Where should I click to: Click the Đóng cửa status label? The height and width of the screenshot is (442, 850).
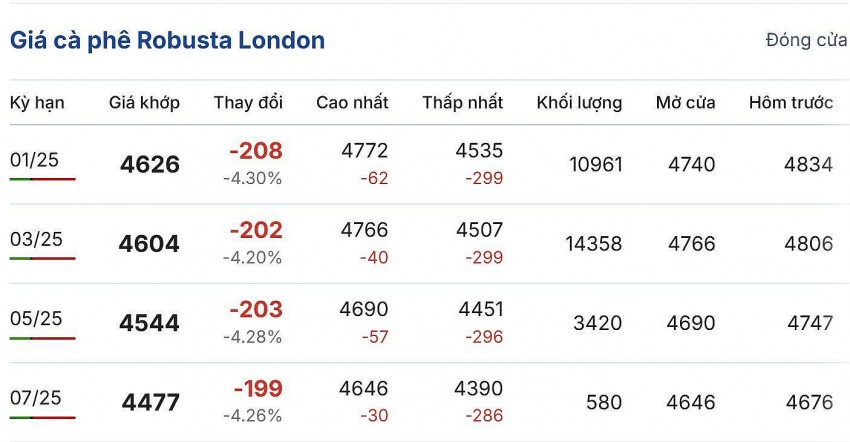coord(806,41)
